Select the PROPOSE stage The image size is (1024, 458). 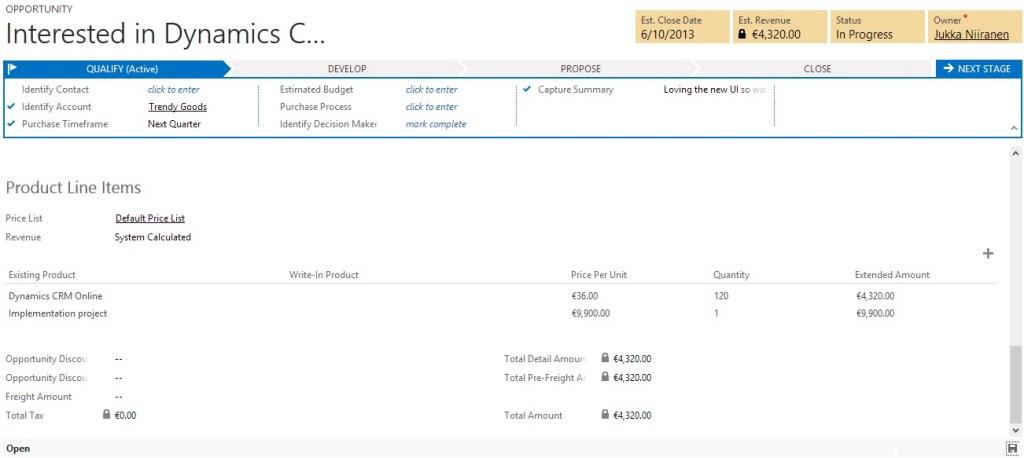coord(581,69)
